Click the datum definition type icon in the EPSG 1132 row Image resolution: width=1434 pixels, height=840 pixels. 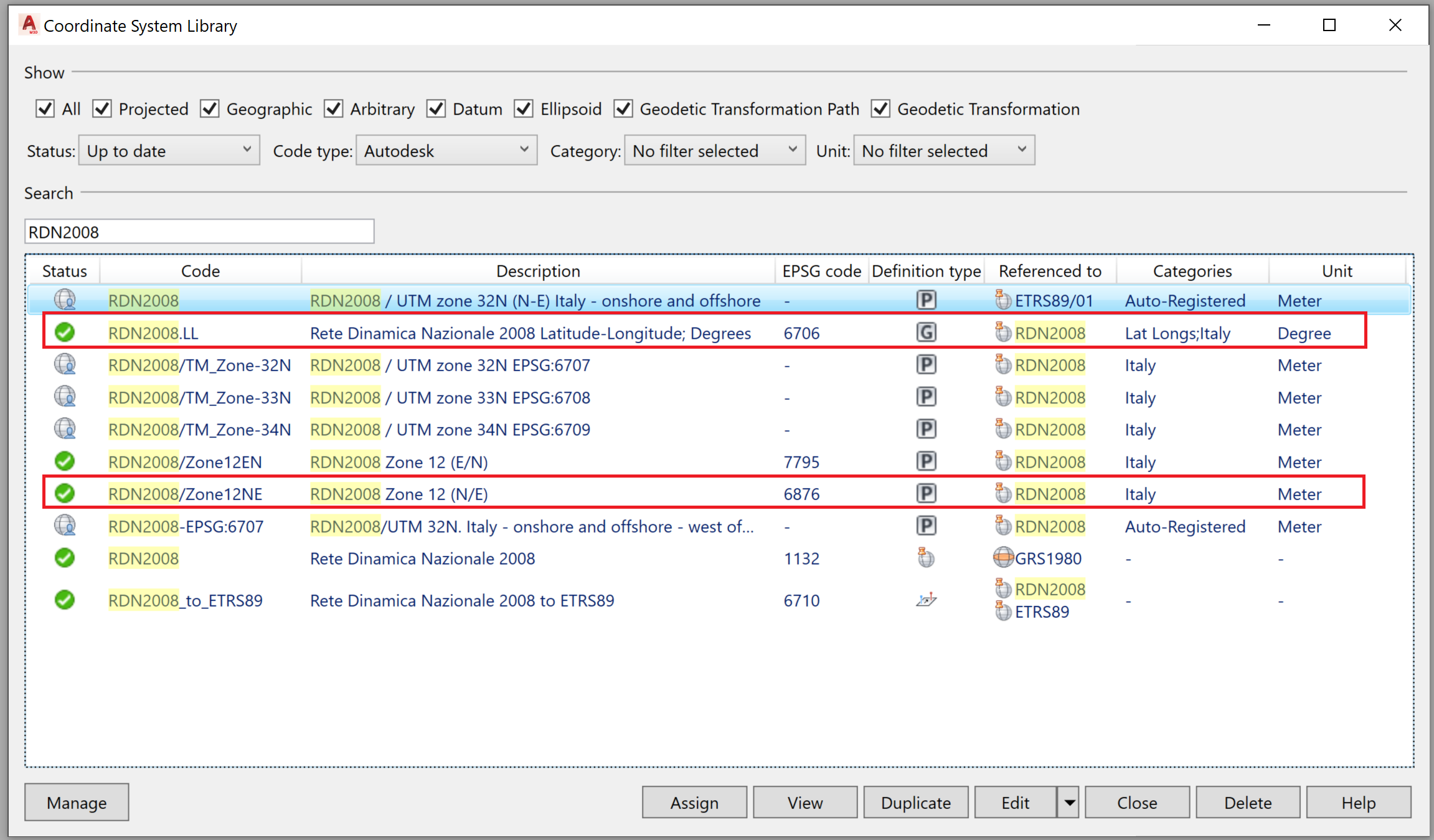pos(926,557)
